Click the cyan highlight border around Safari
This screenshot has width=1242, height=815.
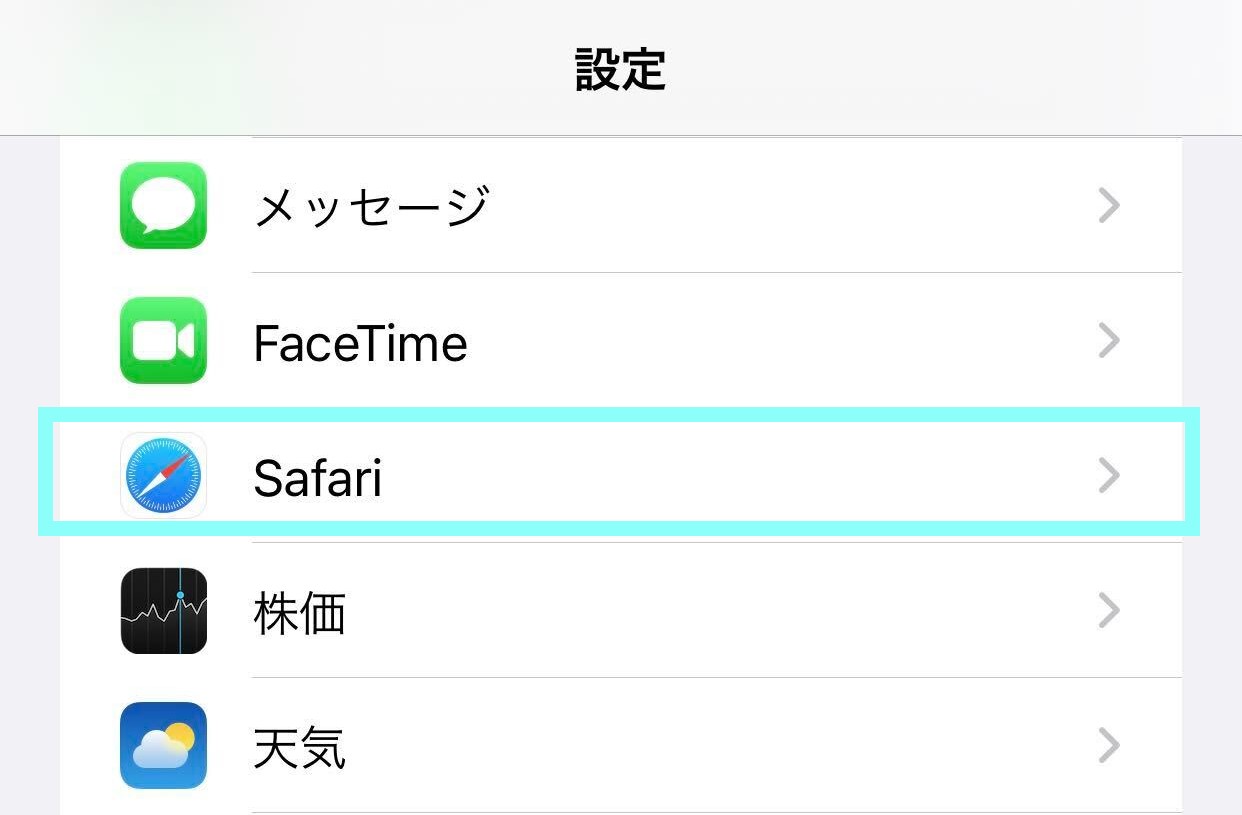click(x=620, y=414)
